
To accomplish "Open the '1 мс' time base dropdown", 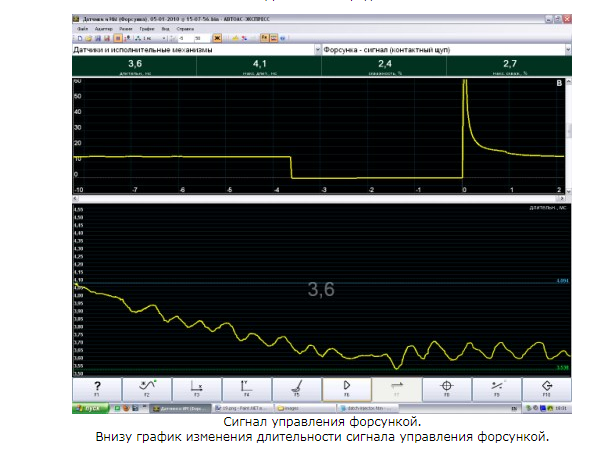I will click(164, 38).
